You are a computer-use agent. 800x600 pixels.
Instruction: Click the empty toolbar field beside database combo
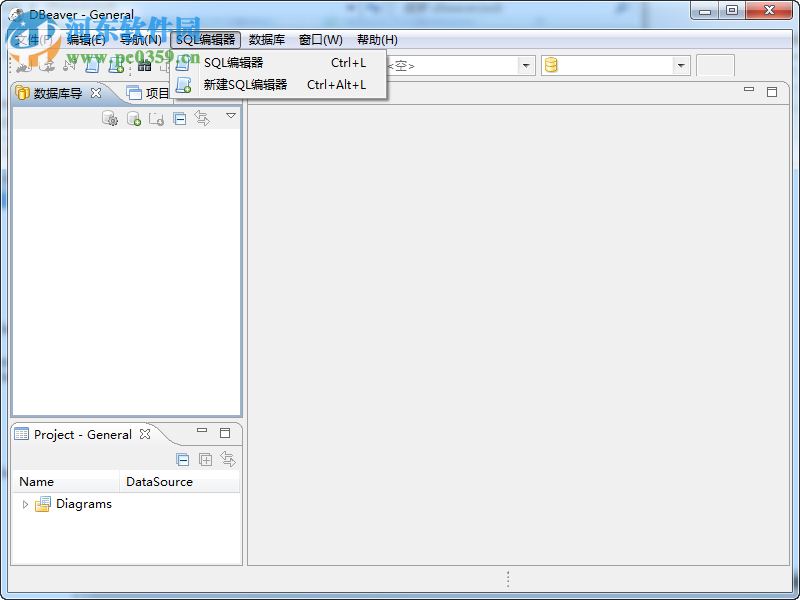pos(715,65)
